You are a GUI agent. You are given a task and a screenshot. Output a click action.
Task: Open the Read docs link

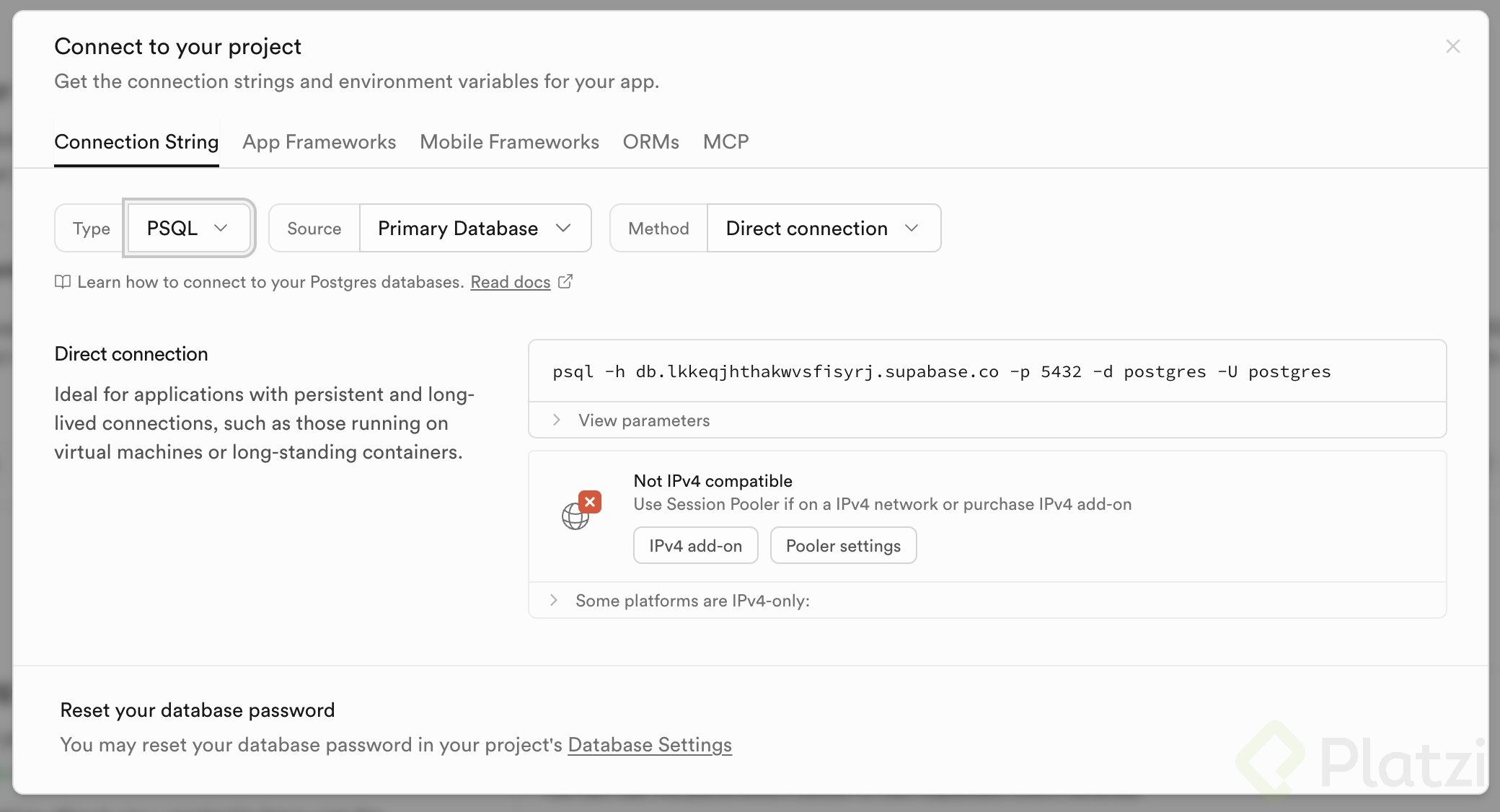click(510, 282)
